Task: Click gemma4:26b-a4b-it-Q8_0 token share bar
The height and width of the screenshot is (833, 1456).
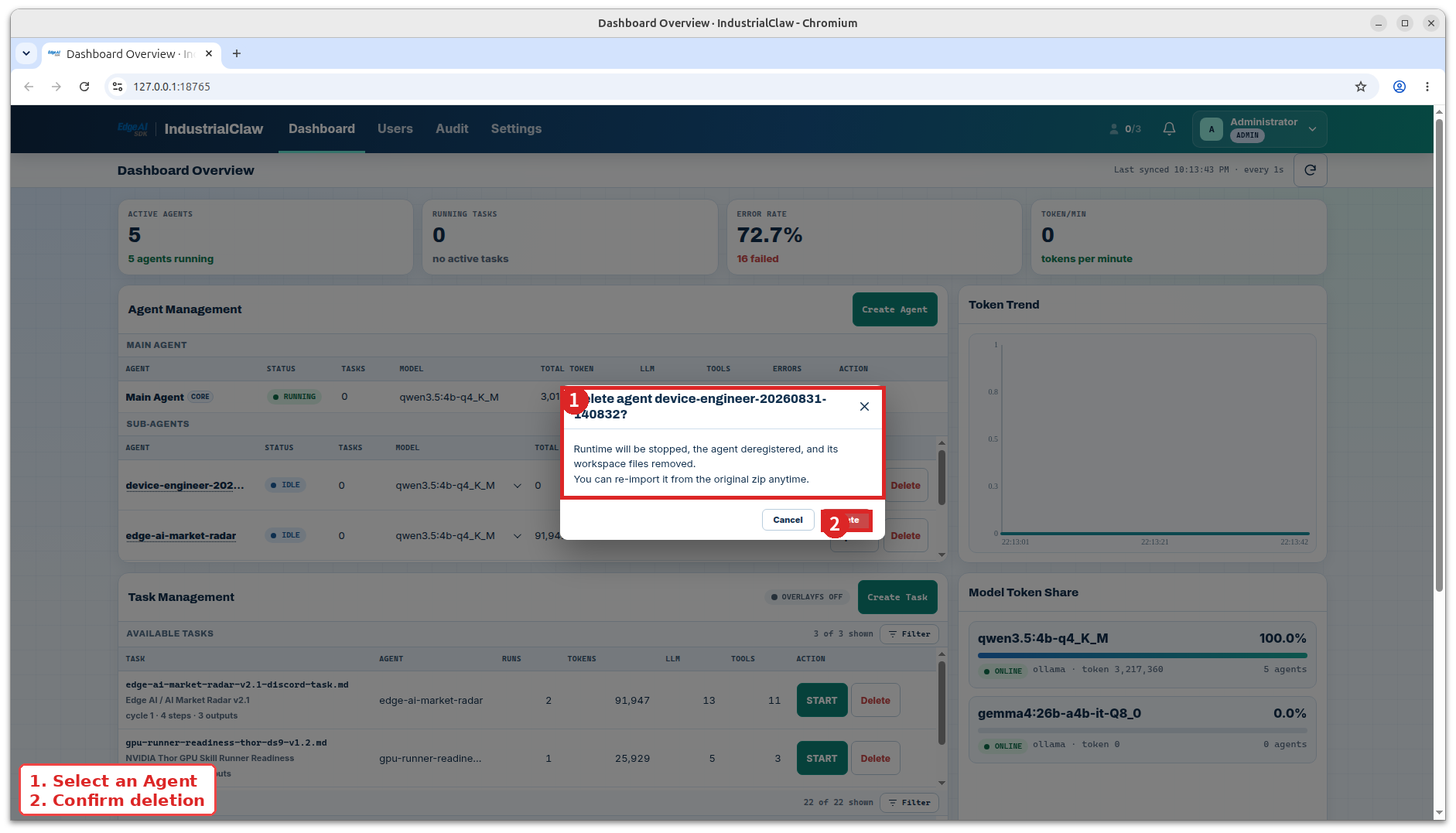Action: pyautogui.click(x=1142, y=730)
